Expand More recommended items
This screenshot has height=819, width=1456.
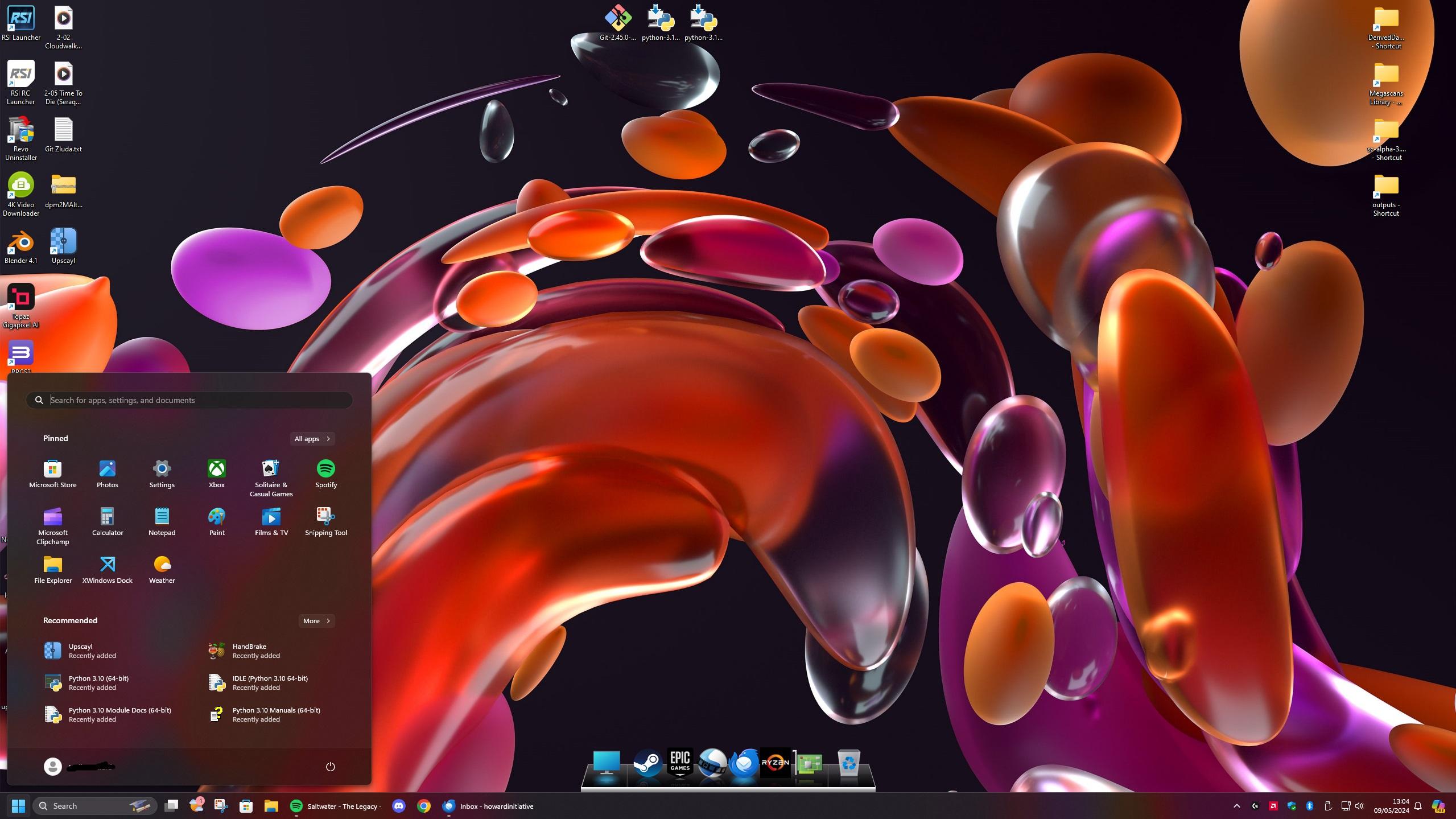point(316,621)
